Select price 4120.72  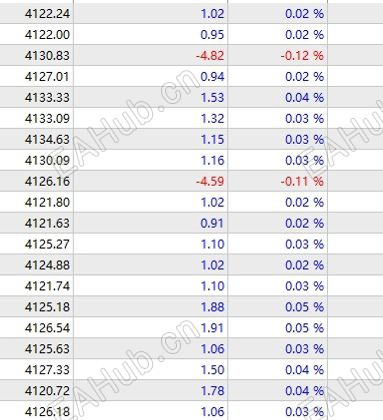click(47, 391)
